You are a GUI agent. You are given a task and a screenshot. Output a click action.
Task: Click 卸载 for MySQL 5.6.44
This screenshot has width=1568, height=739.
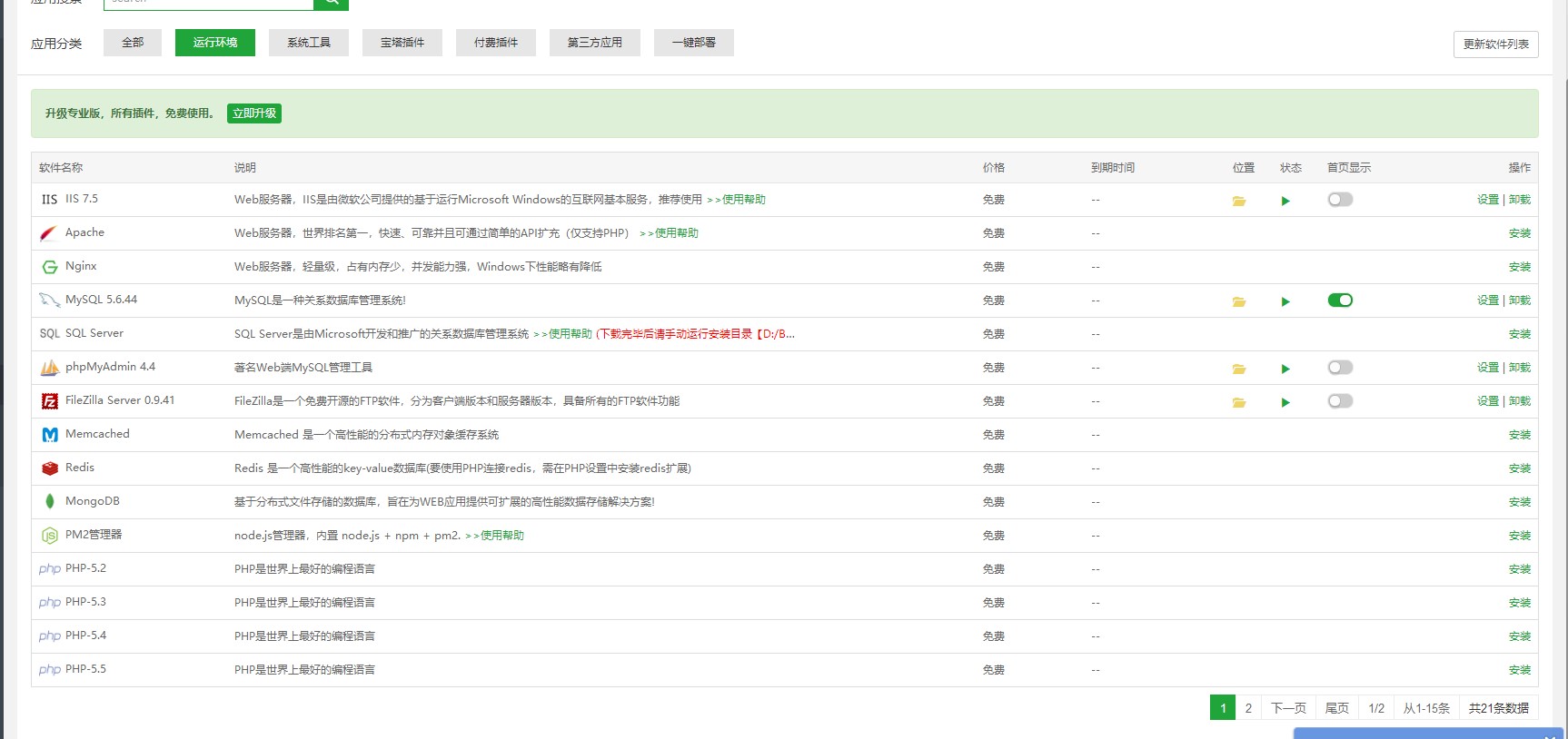click(x=1520, y=301)
